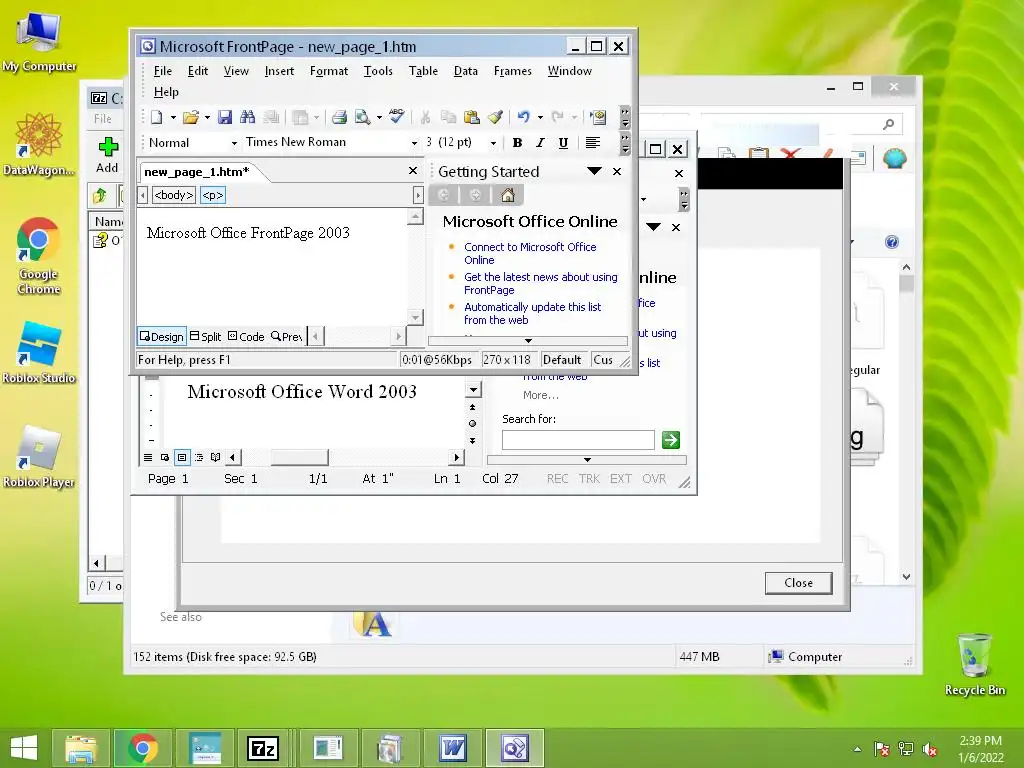Click Automatically update this list link

click(532, 313)
